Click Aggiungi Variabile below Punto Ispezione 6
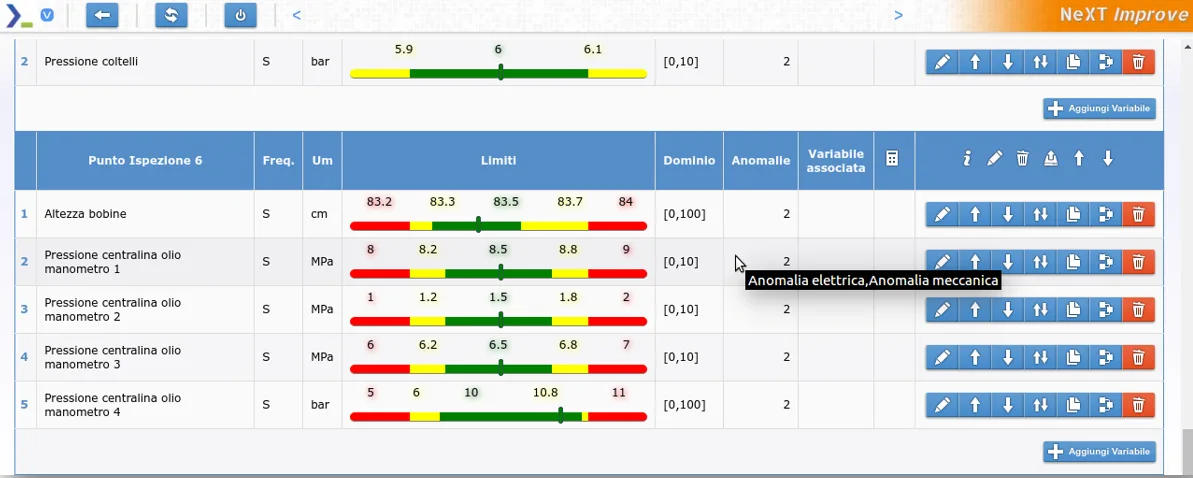 coord(1099,452)
